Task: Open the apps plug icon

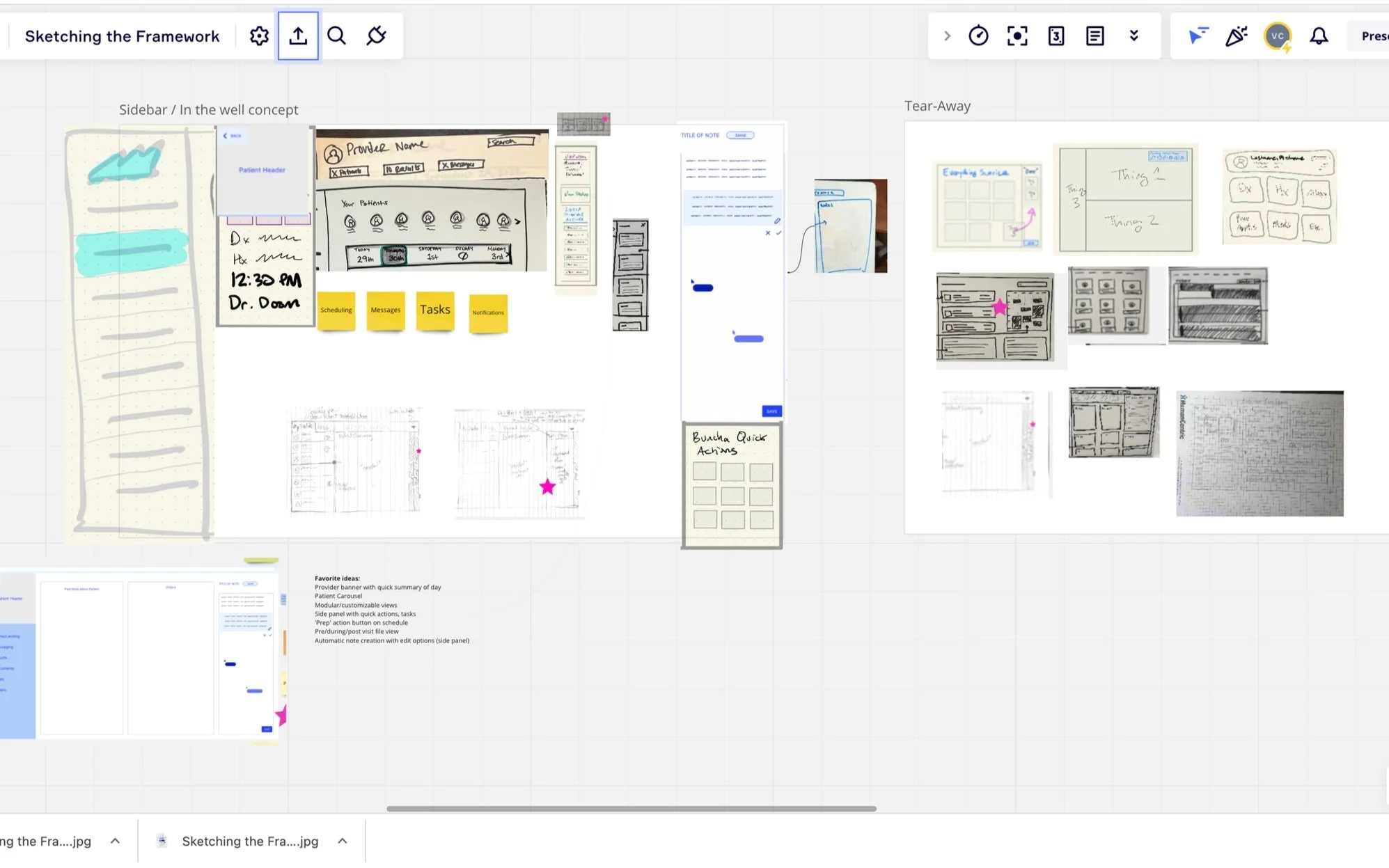Action: (376, 35)
